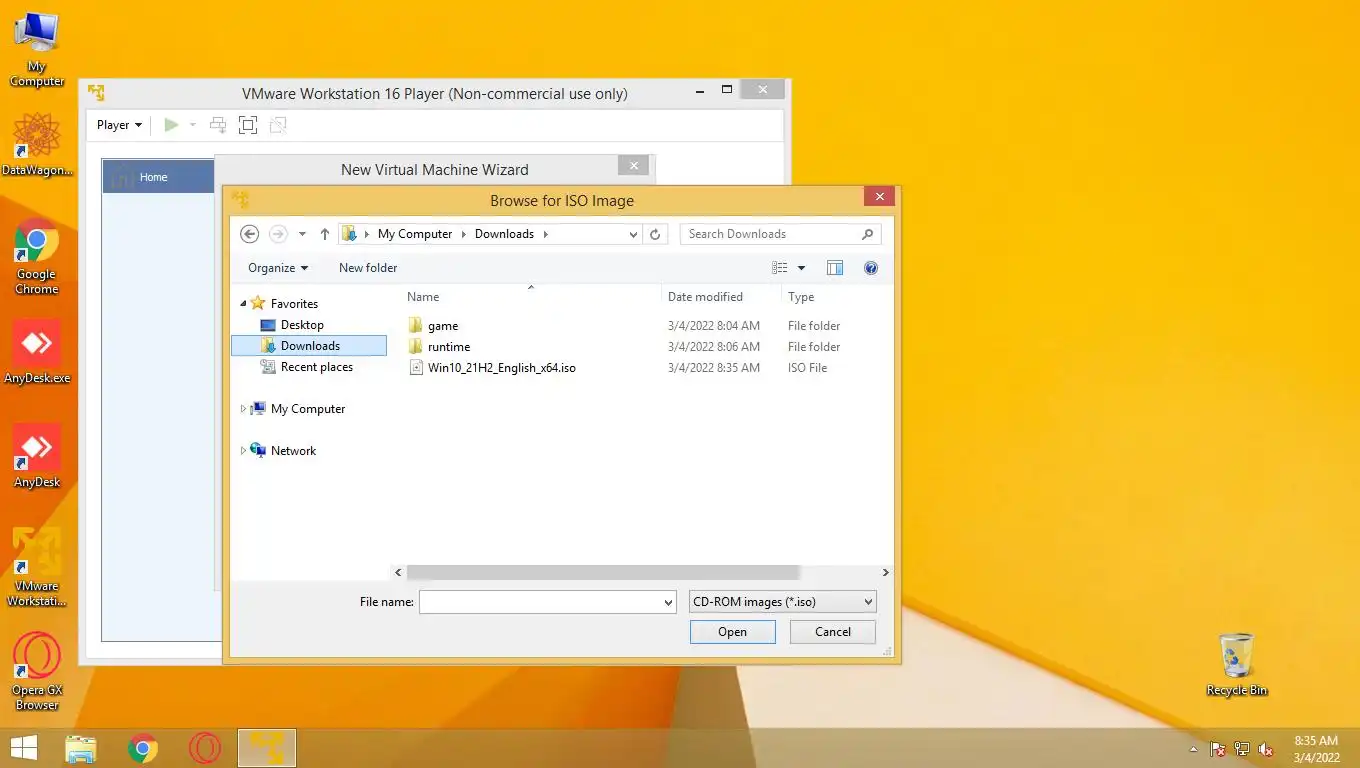Change the view layout icon
This screenshot has width=1360, height=768.
click(x=780, y=268)
